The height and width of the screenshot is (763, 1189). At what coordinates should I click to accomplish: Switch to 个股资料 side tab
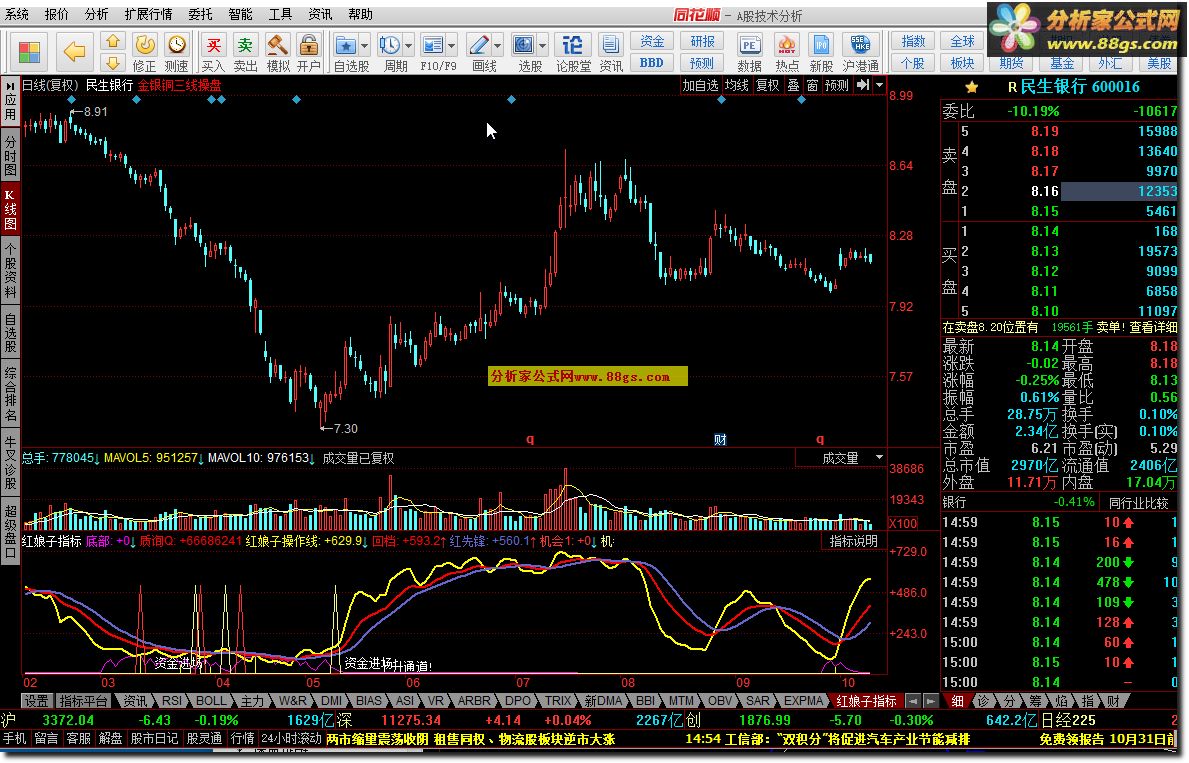[x=10, y=270]
